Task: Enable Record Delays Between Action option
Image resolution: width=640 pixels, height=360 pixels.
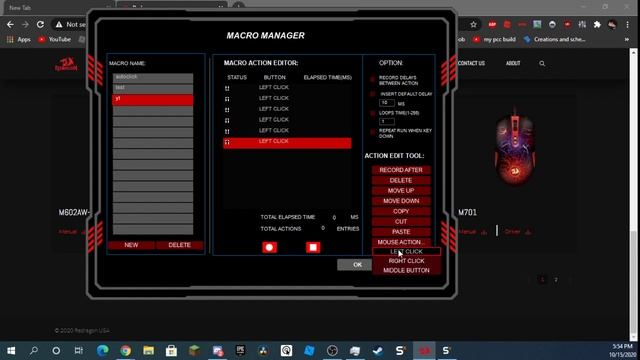Action: (373, 78)
